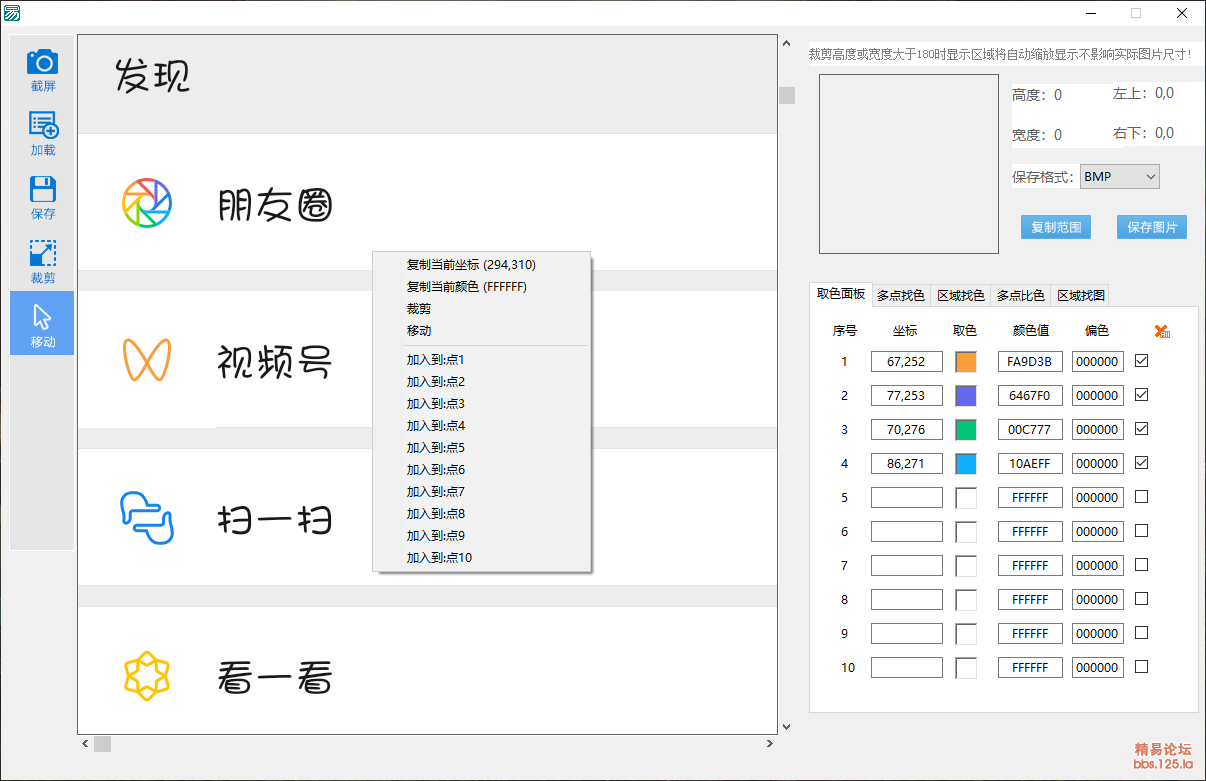Uncheck the checkbox for row 1
Viewport: 1206px width, 781px height.
[x=1141, y=361]
